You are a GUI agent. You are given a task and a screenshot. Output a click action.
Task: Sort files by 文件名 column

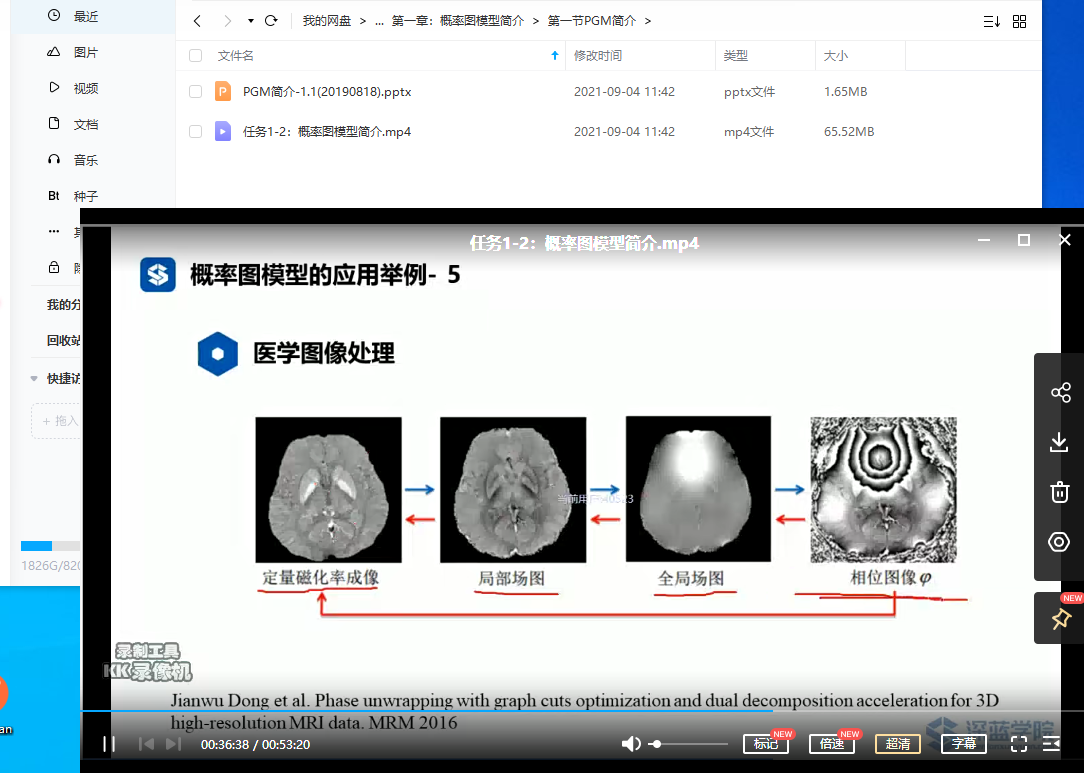(236, 55)
